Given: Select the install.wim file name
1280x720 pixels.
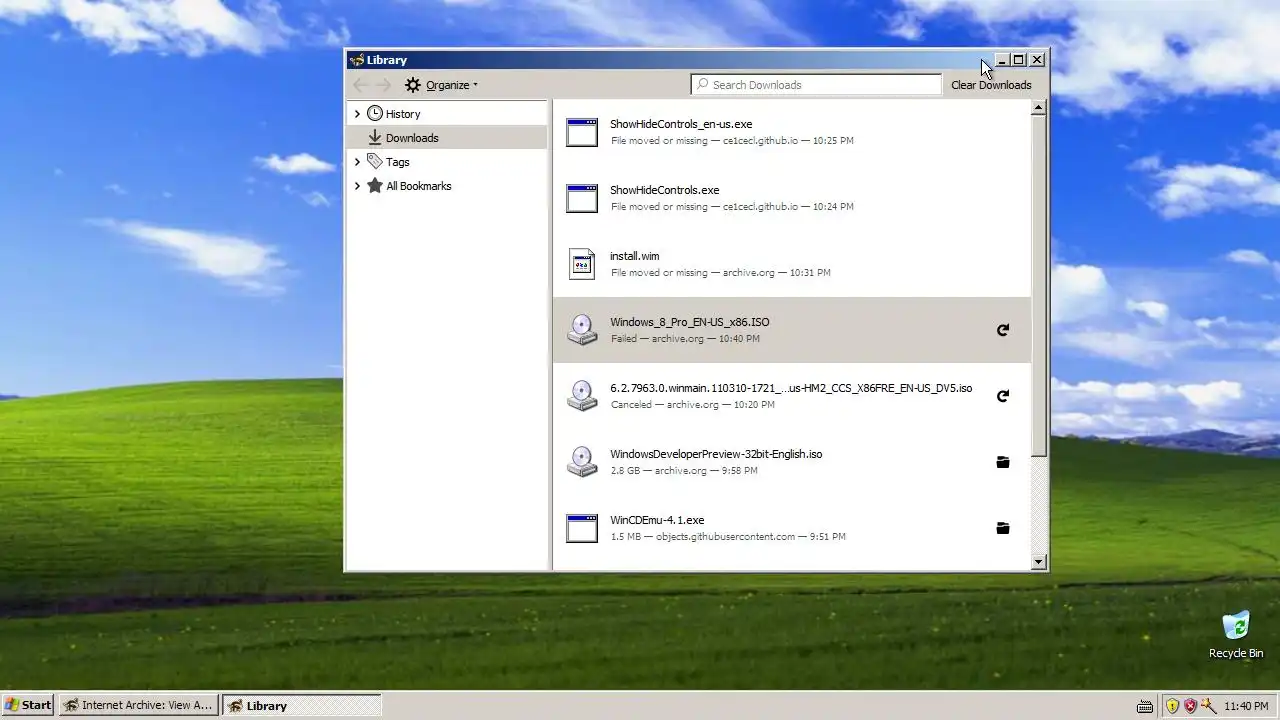Looking at the screenshot, I should [x=635, y=256].
